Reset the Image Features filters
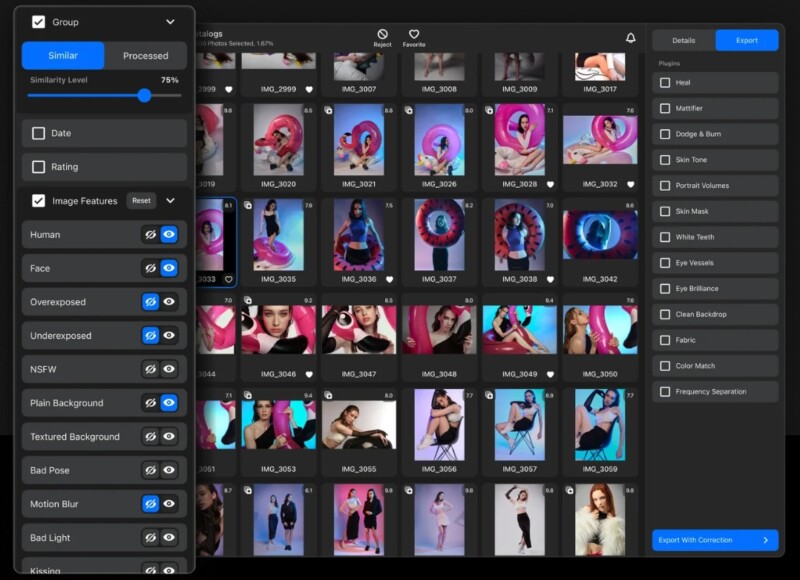Viewport: 800px width, 580px height. pyautogui.click(x=141, y=200)
